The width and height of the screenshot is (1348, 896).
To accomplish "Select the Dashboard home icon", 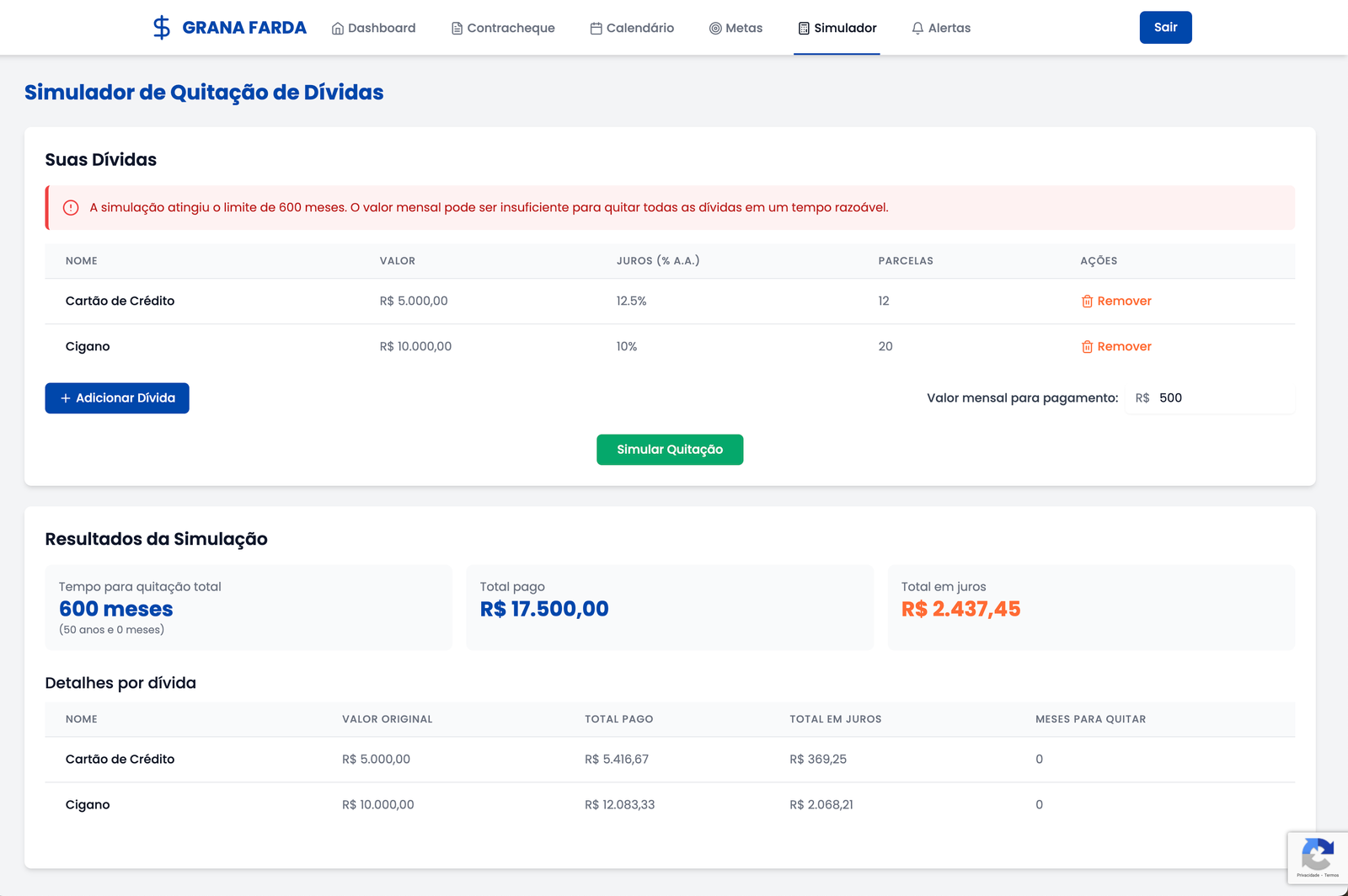I will coord(337,28).
